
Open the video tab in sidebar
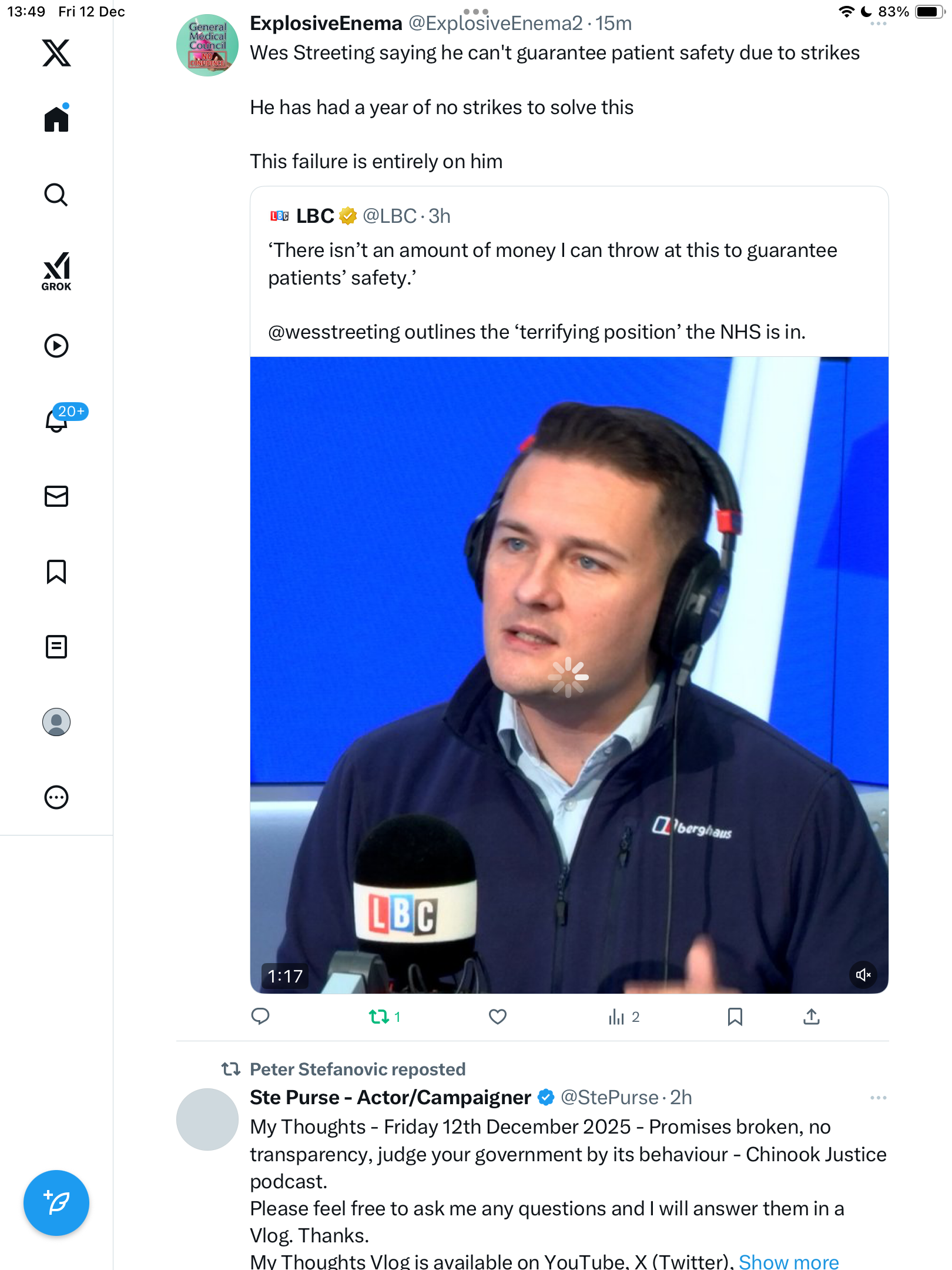pos(56,346)
